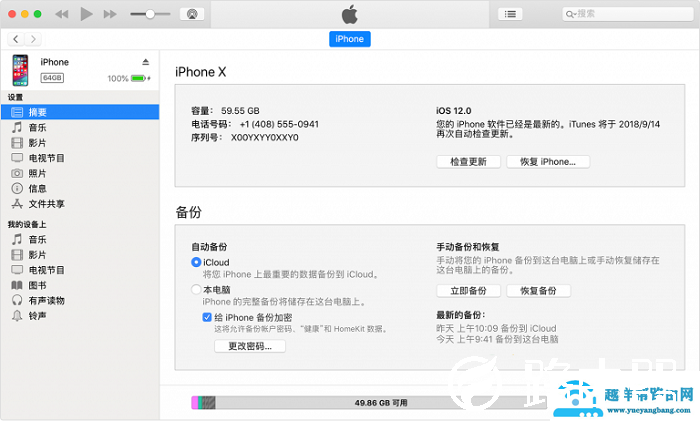The width and height of the screenshot is (700, 421).
Task: Open 信息 in the sidebar
Action: (x=80, y=188)
